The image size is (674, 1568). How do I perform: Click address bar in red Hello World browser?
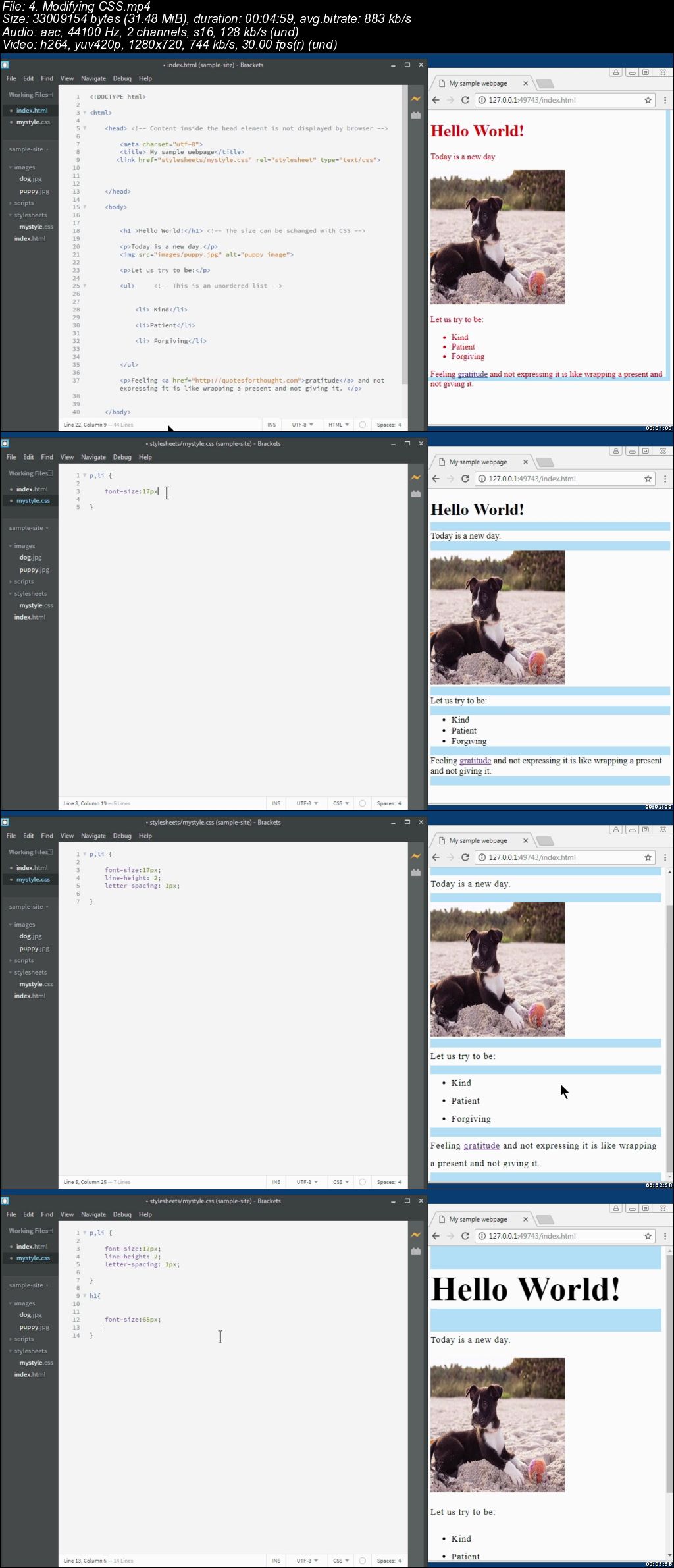[565, 100]
